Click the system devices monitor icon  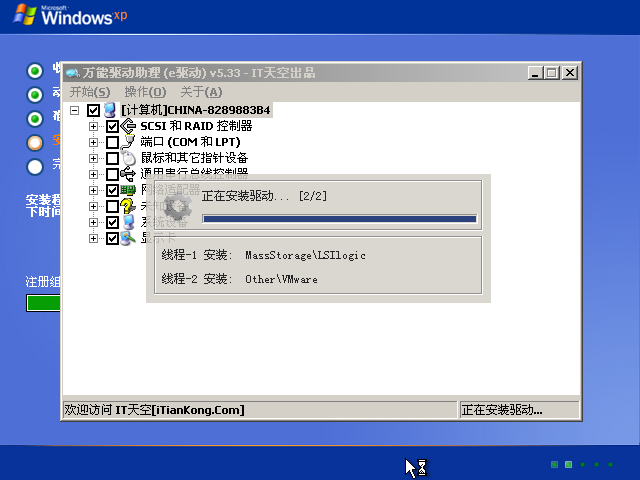tap(128, 222)
